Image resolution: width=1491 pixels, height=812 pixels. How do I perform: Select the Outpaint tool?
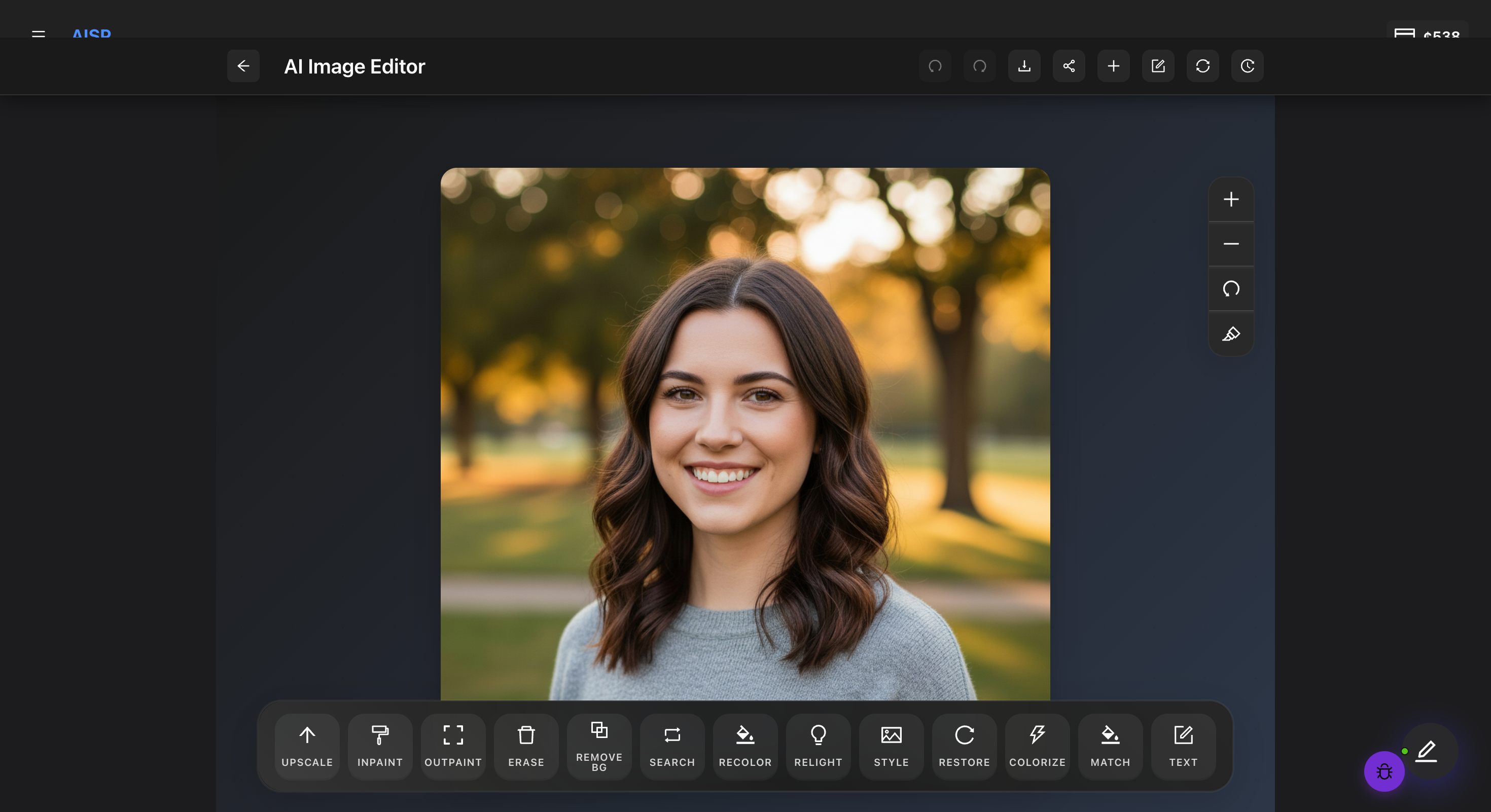pos(452,746)
